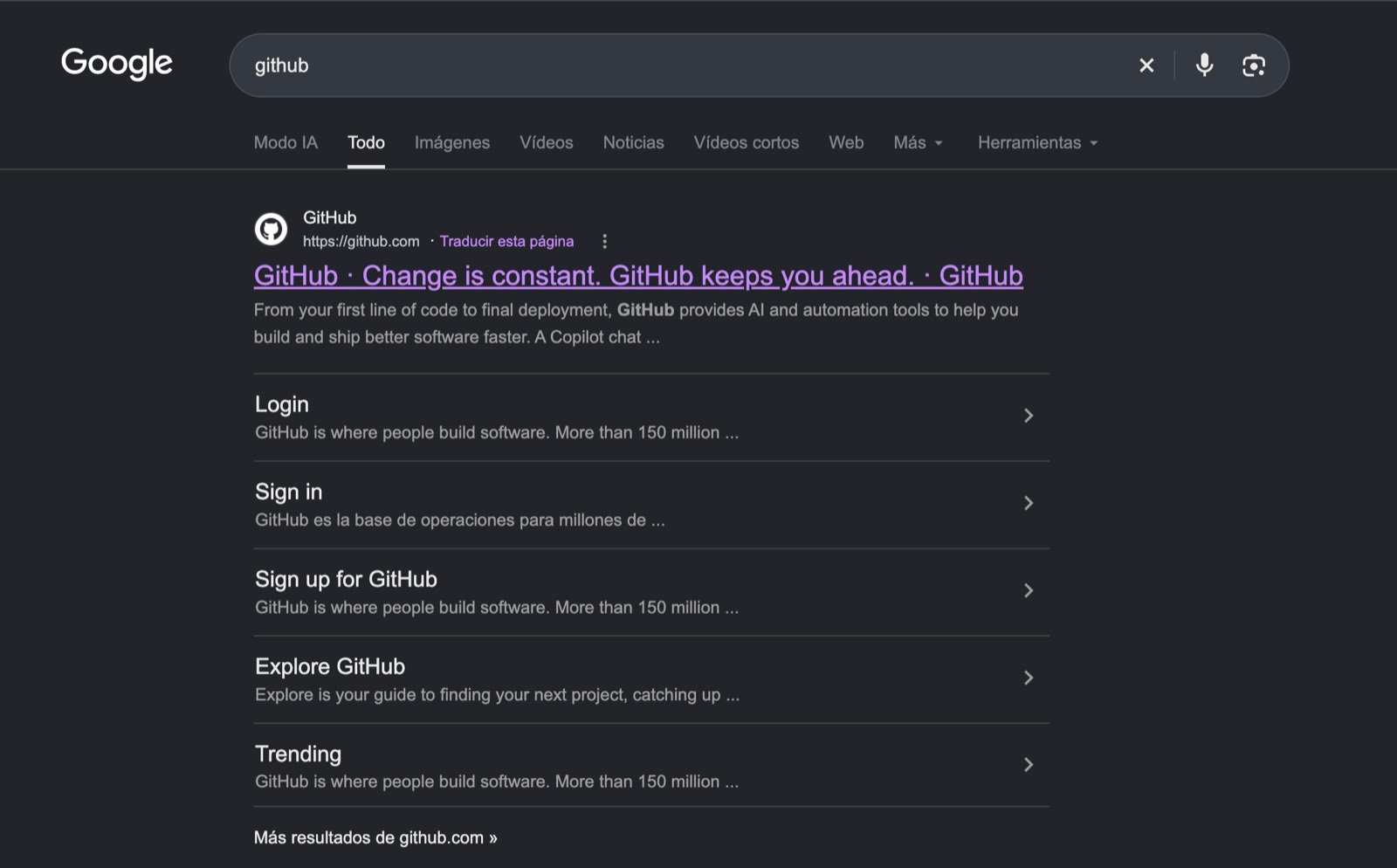Switch to Modo IA tab
Viewport: 1397px width, 868px height.
point(286,142)
